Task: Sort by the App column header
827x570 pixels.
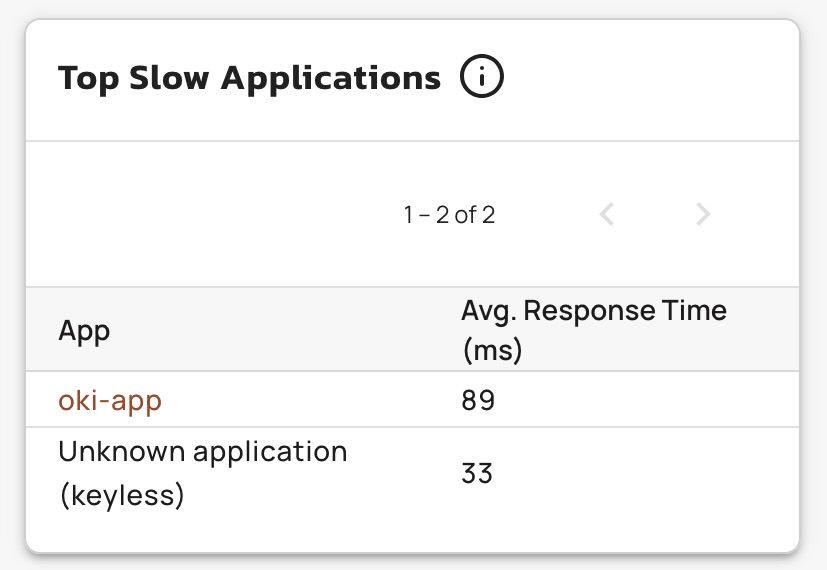Action: [84, 331]
